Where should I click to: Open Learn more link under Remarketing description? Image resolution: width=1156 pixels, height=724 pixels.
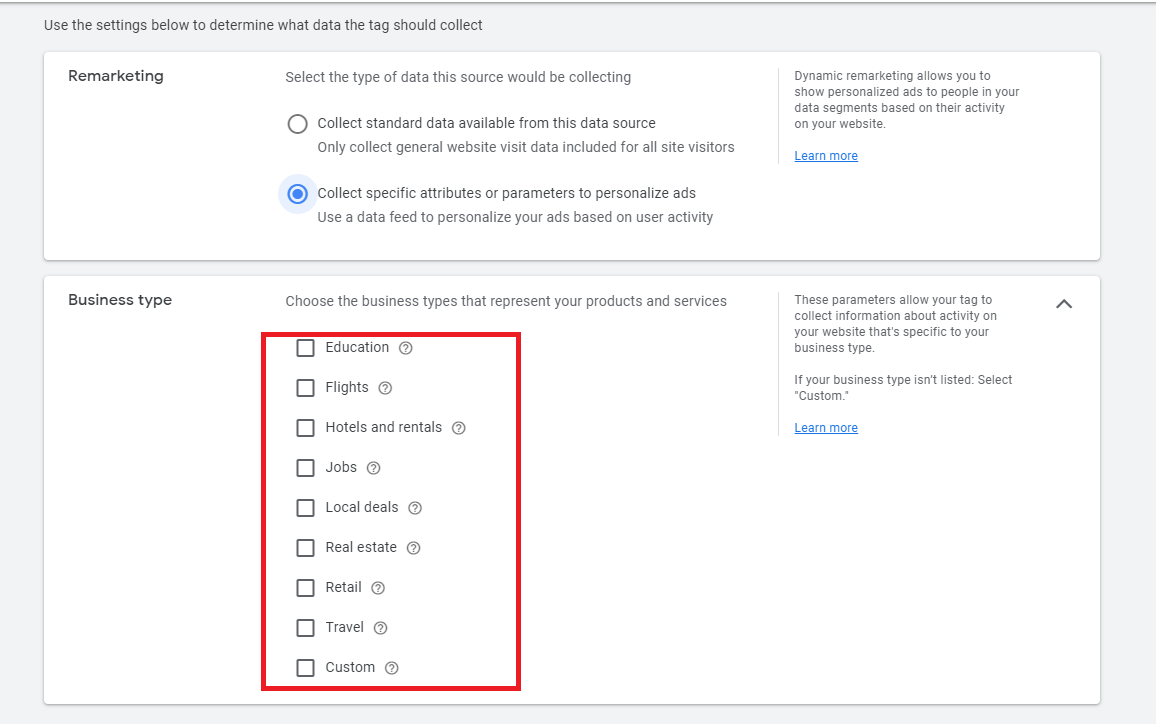[x=826, y=156]
